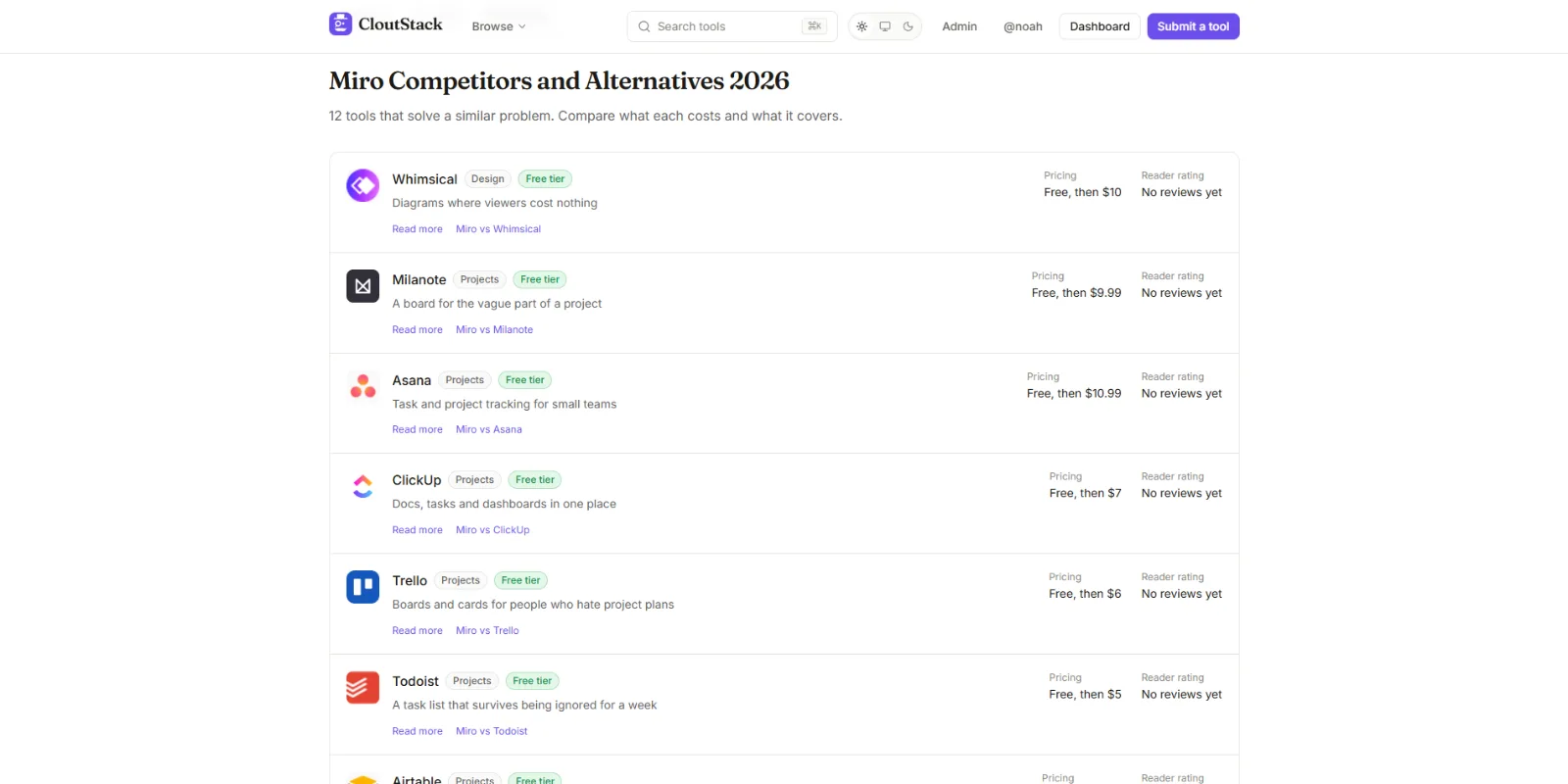Open the Milanote logo icon
The height and width of the screenshot is (784, 1568).
coord(363,286)
